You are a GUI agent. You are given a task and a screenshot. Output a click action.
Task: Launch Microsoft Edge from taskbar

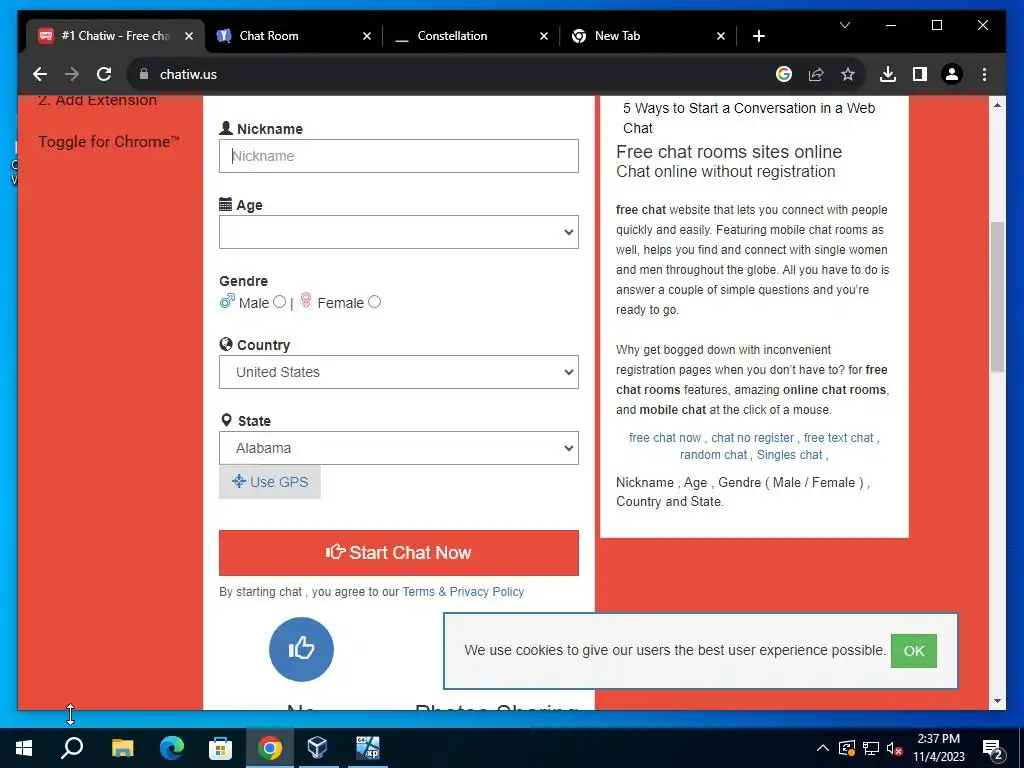point(172,748)
